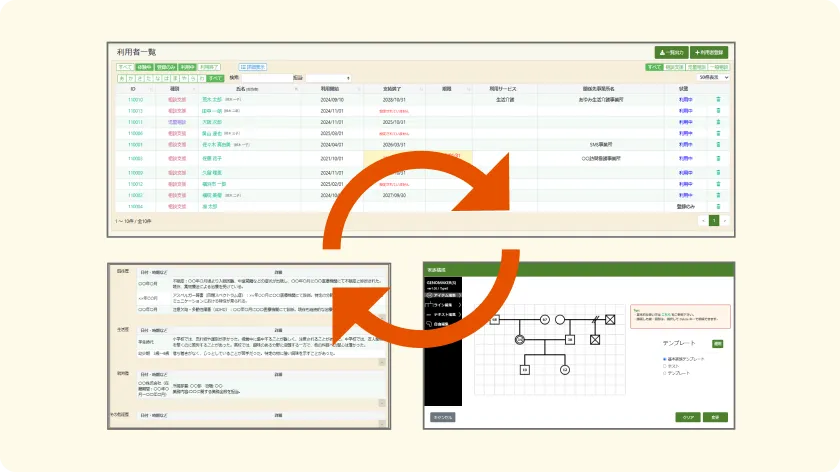Open the 50件表示 page size dropdown
The width and height of the screenshot is (840, 472).
[714, 77]
